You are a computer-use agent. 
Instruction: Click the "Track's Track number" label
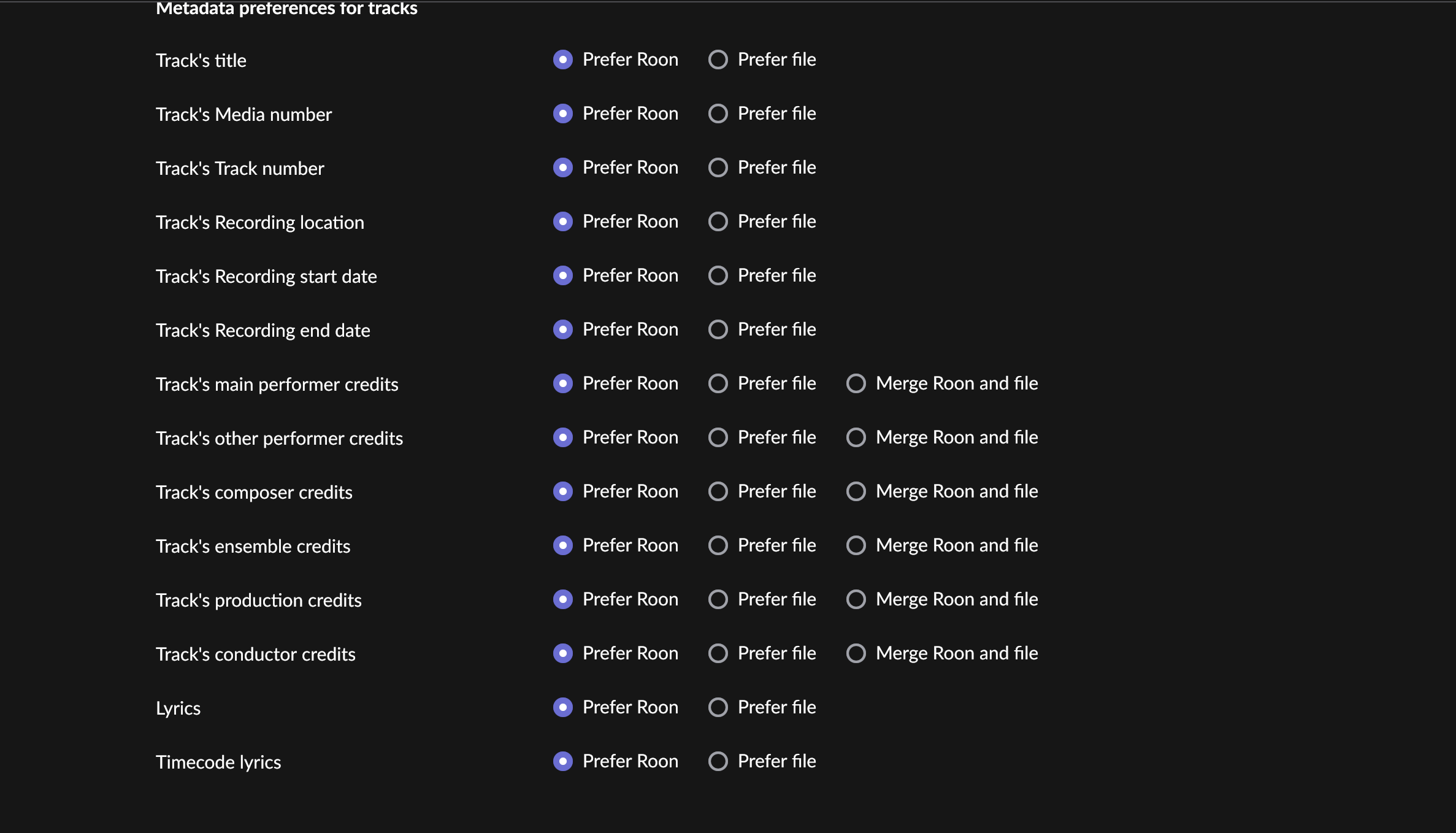tap(240, 168)
